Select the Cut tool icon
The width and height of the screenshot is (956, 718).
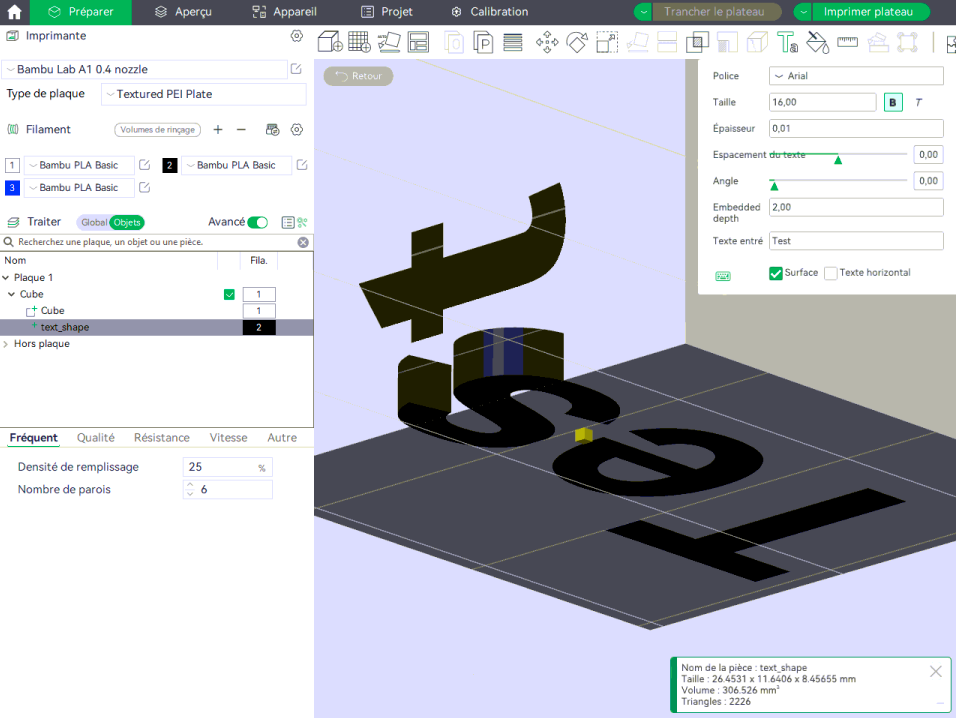point(666,42)
